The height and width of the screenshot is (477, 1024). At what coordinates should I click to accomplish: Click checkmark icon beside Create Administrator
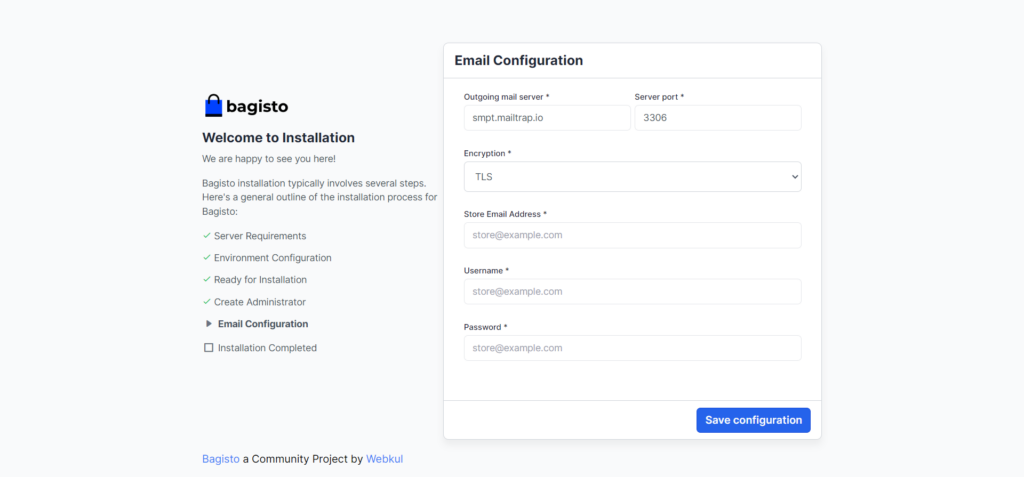point(207,302)
